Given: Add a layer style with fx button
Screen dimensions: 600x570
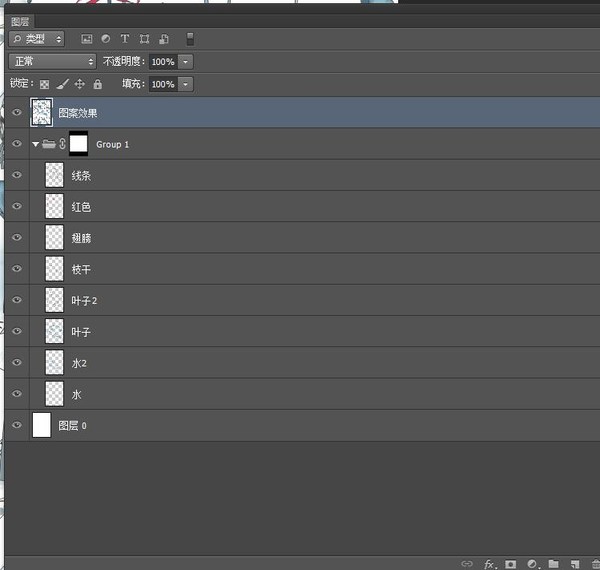Looking at the screenshot, I should point(489,564).
